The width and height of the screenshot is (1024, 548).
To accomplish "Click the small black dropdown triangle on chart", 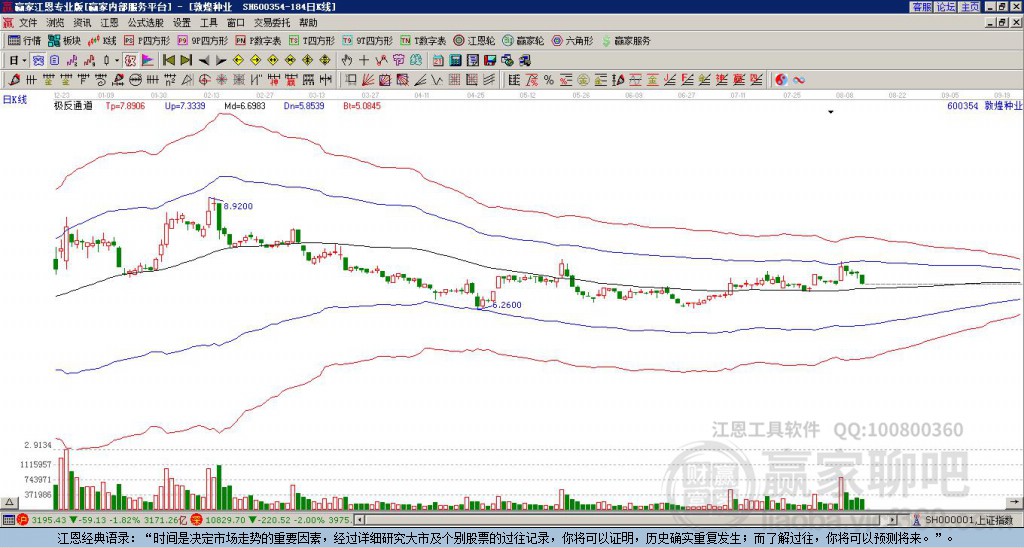I will point(831,112).
